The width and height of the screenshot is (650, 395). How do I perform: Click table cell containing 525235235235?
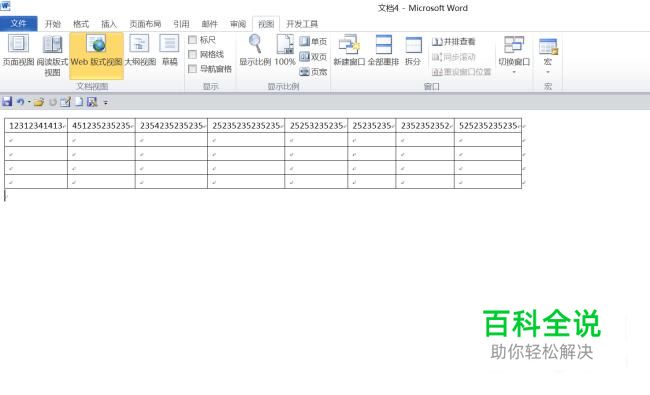pos(488,126)
